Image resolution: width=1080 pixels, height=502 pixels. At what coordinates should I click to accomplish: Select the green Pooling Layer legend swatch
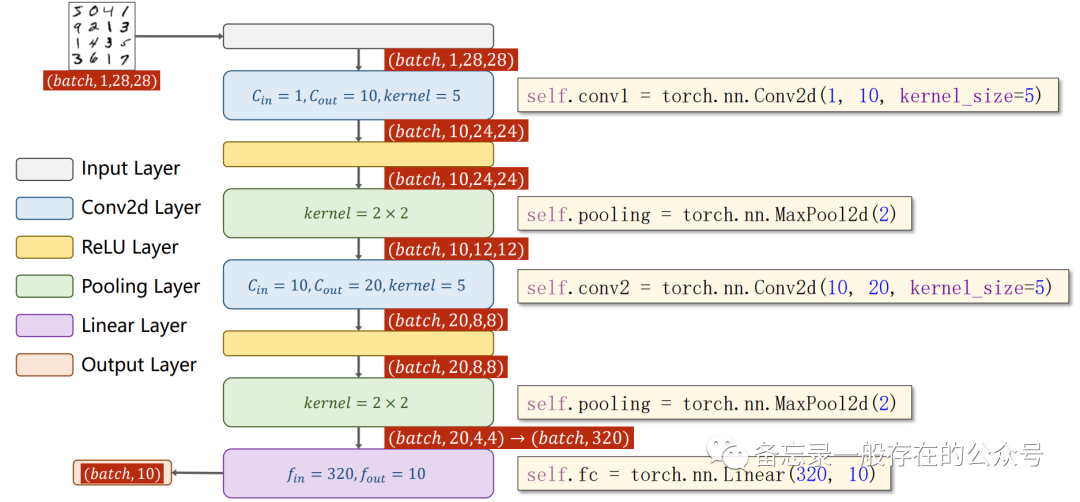point(44,286)
